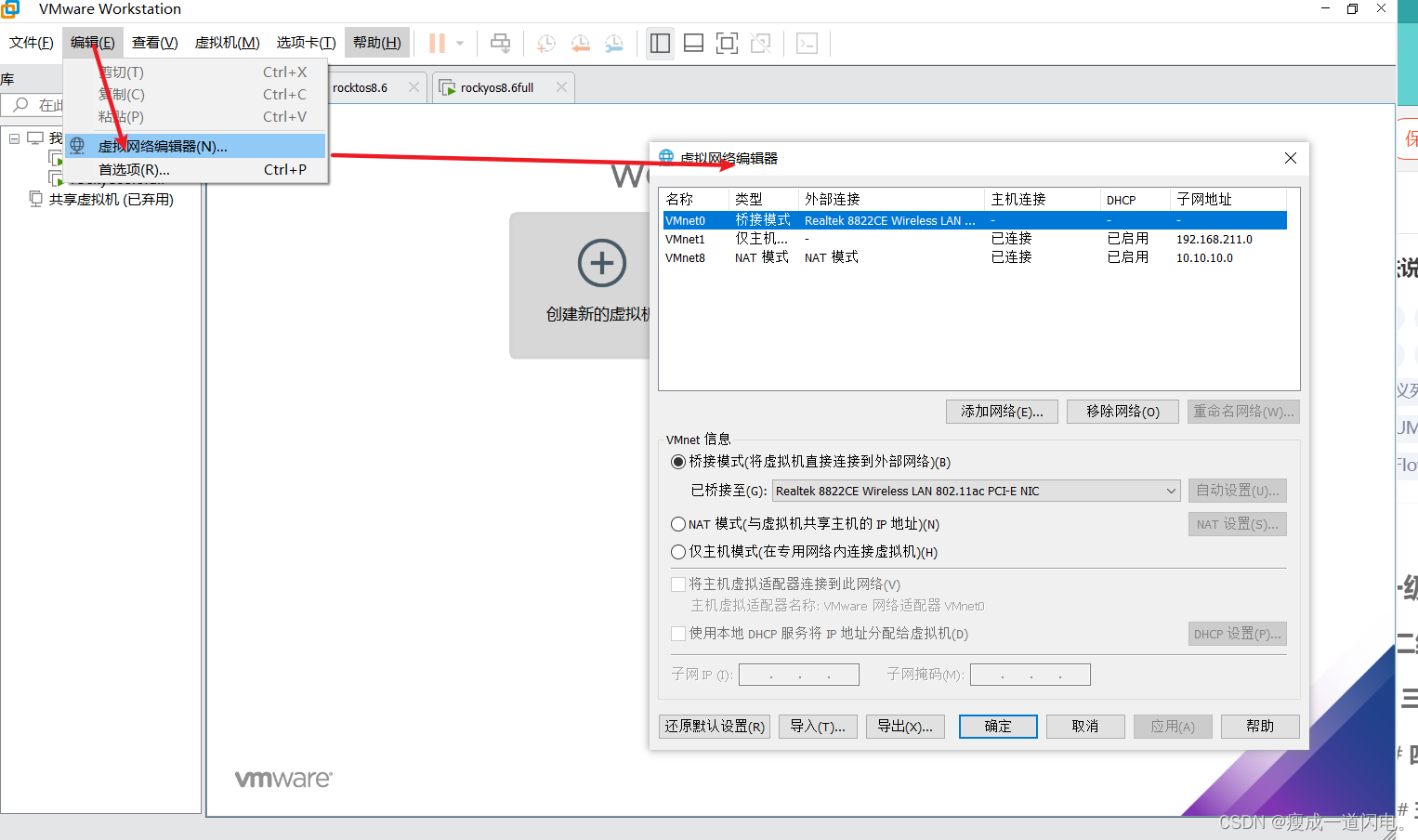
Task: Click the shared virtual machines icon
Action: click(x=35, y=199)
